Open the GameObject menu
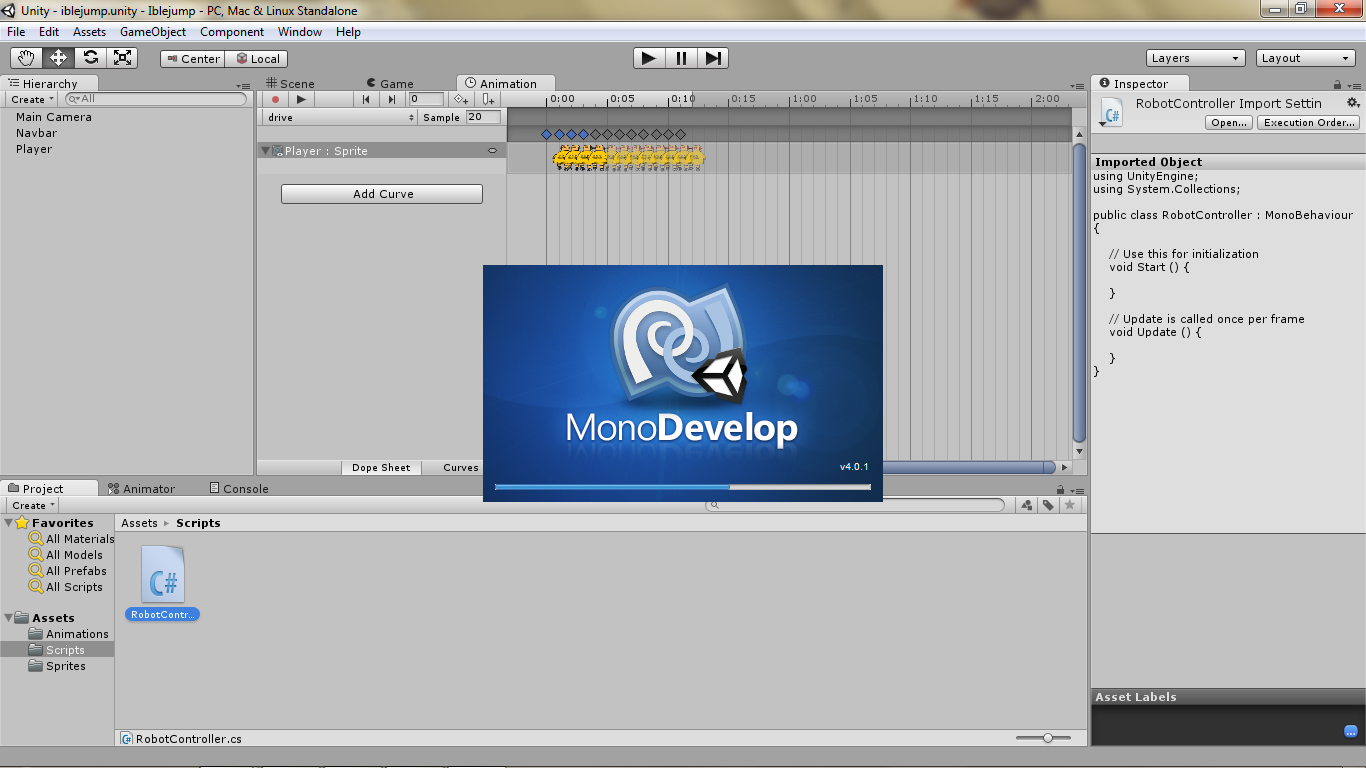 152,31
